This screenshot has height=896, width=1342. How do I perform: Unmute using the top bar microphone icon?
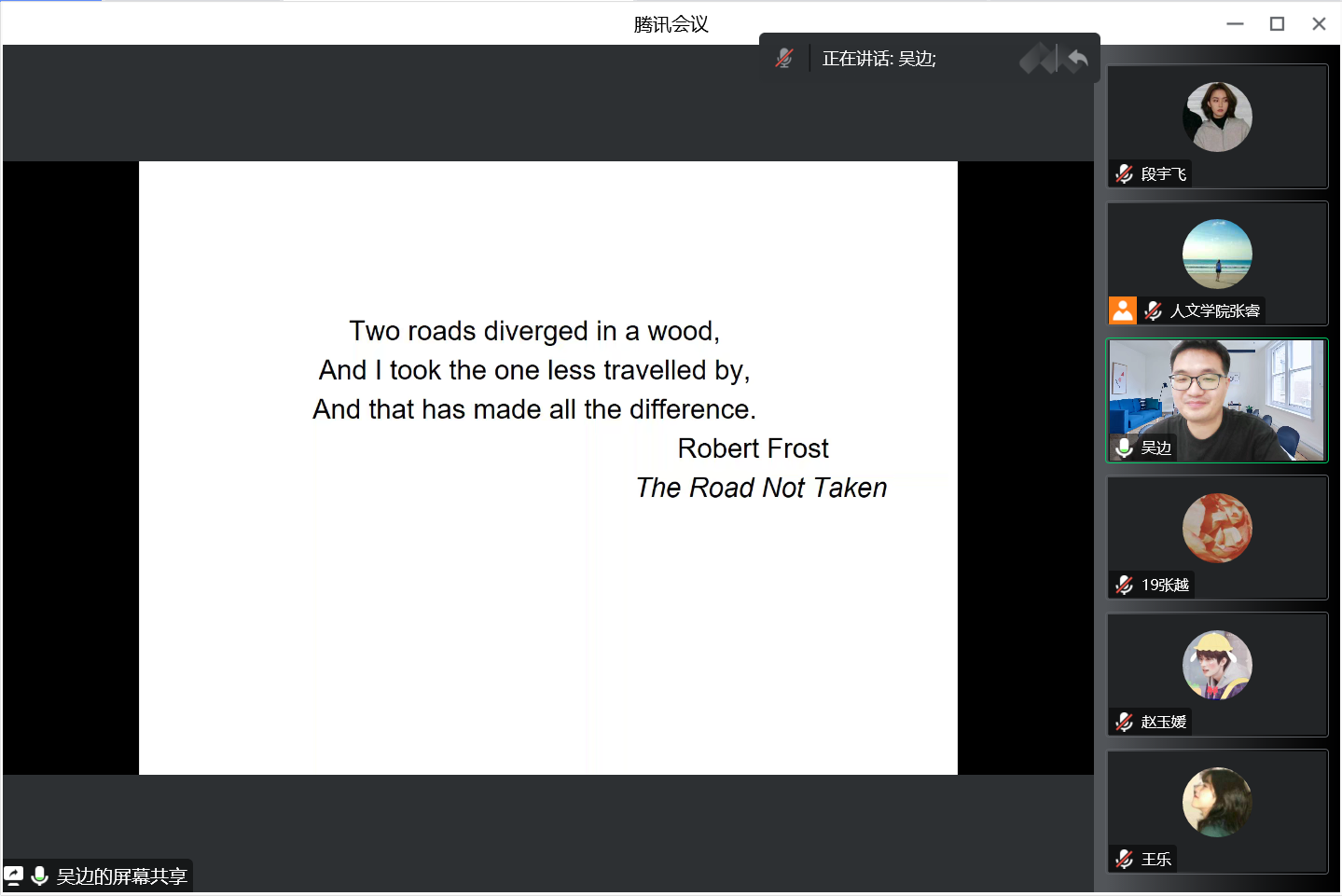[x=784, y=58]
